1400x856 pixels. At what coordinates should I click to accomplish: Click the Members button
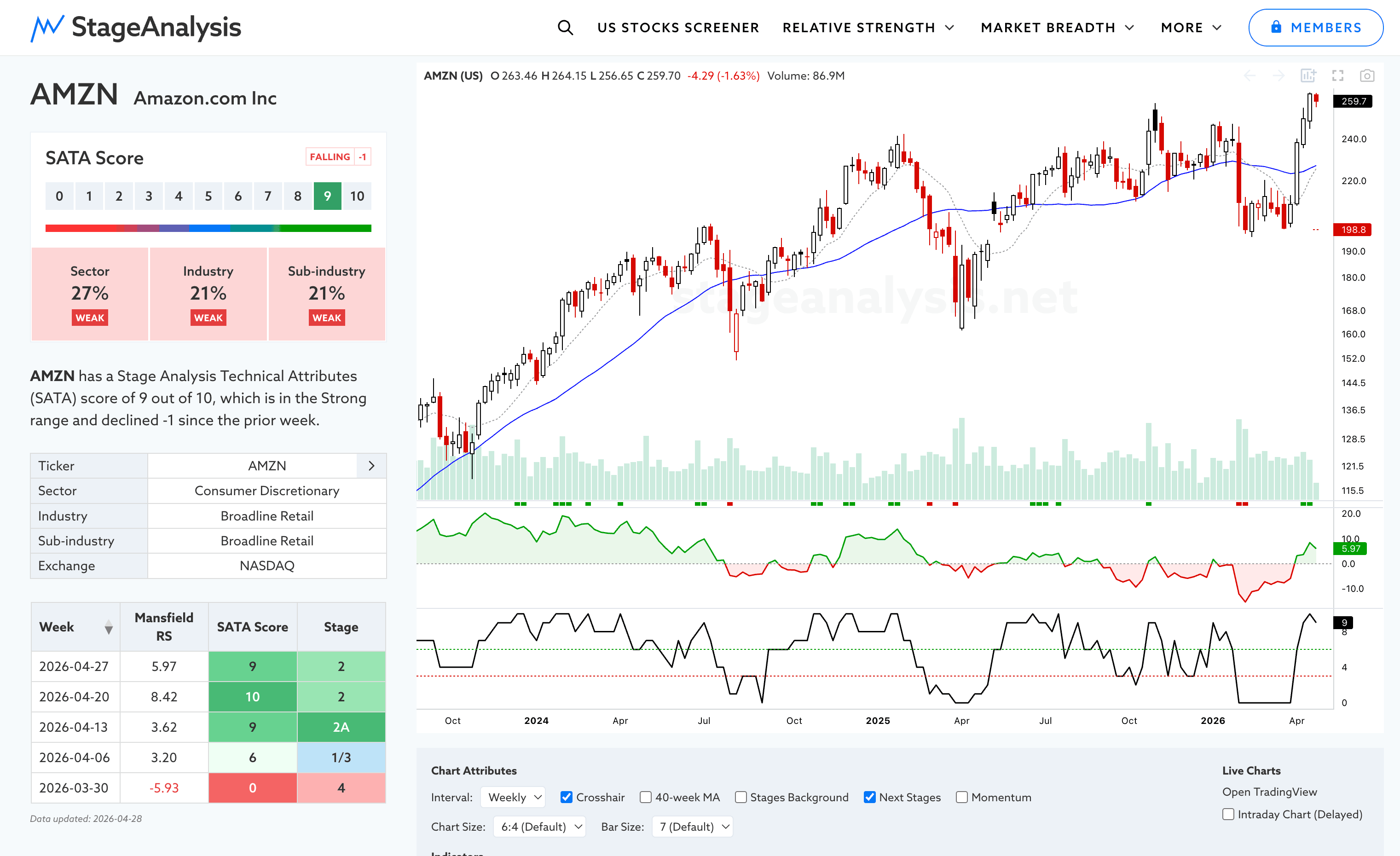[1315, 27]
